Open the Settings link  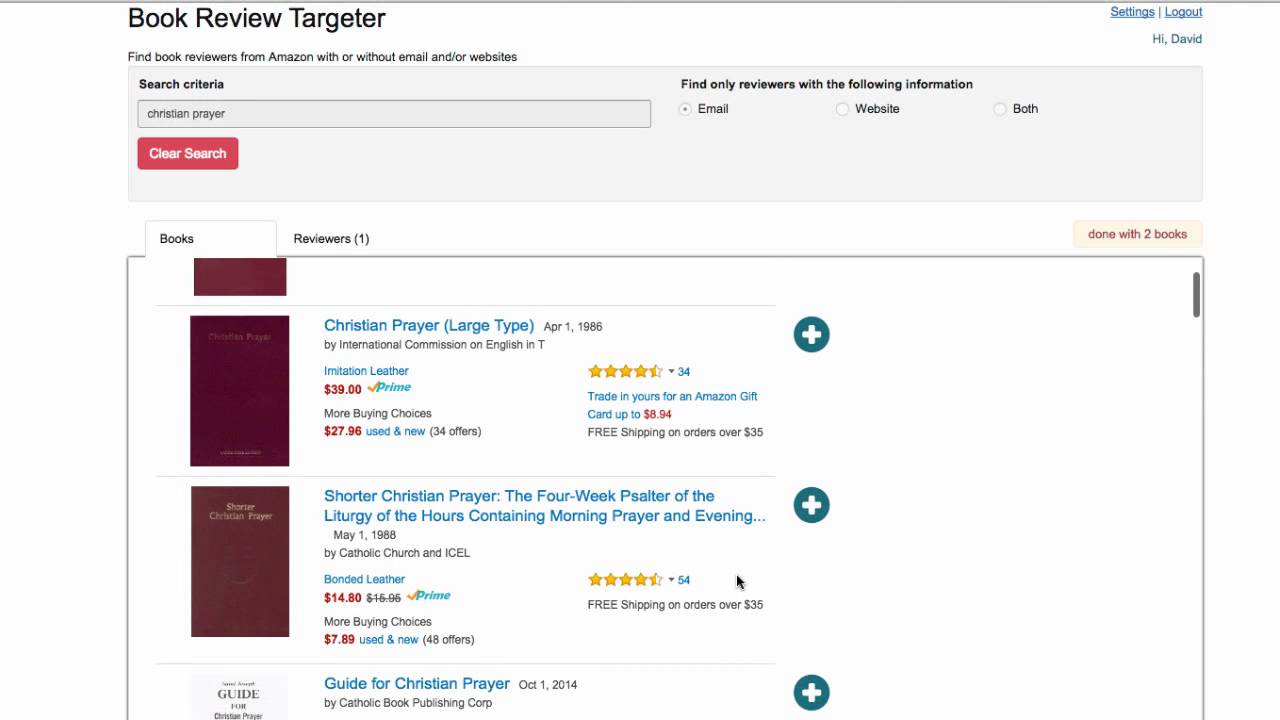(x=1132, y=12)
